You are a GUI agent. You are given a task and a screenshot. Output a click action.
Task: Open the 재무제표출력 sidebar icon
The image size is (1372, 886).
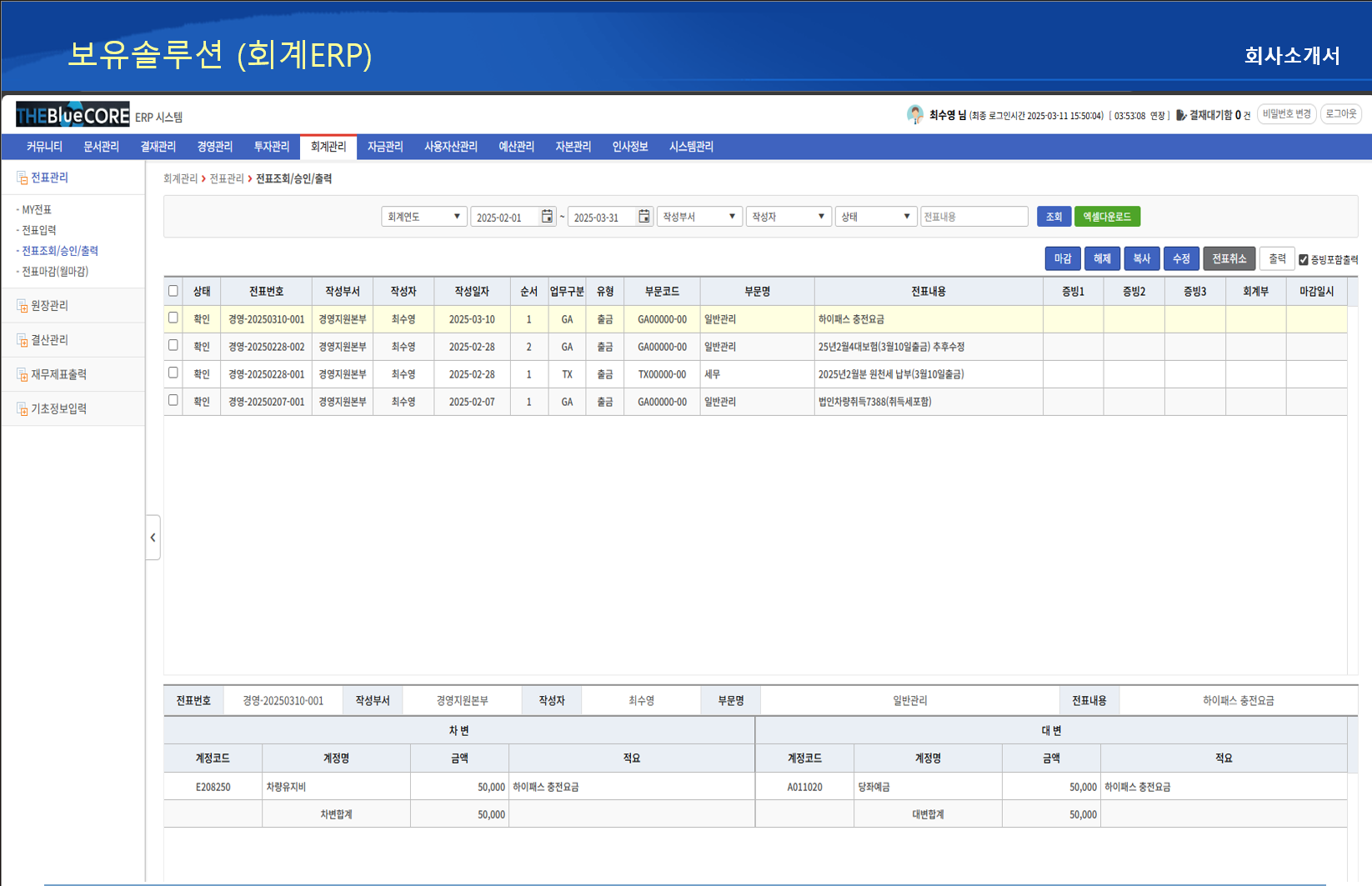tap(21, 374)
